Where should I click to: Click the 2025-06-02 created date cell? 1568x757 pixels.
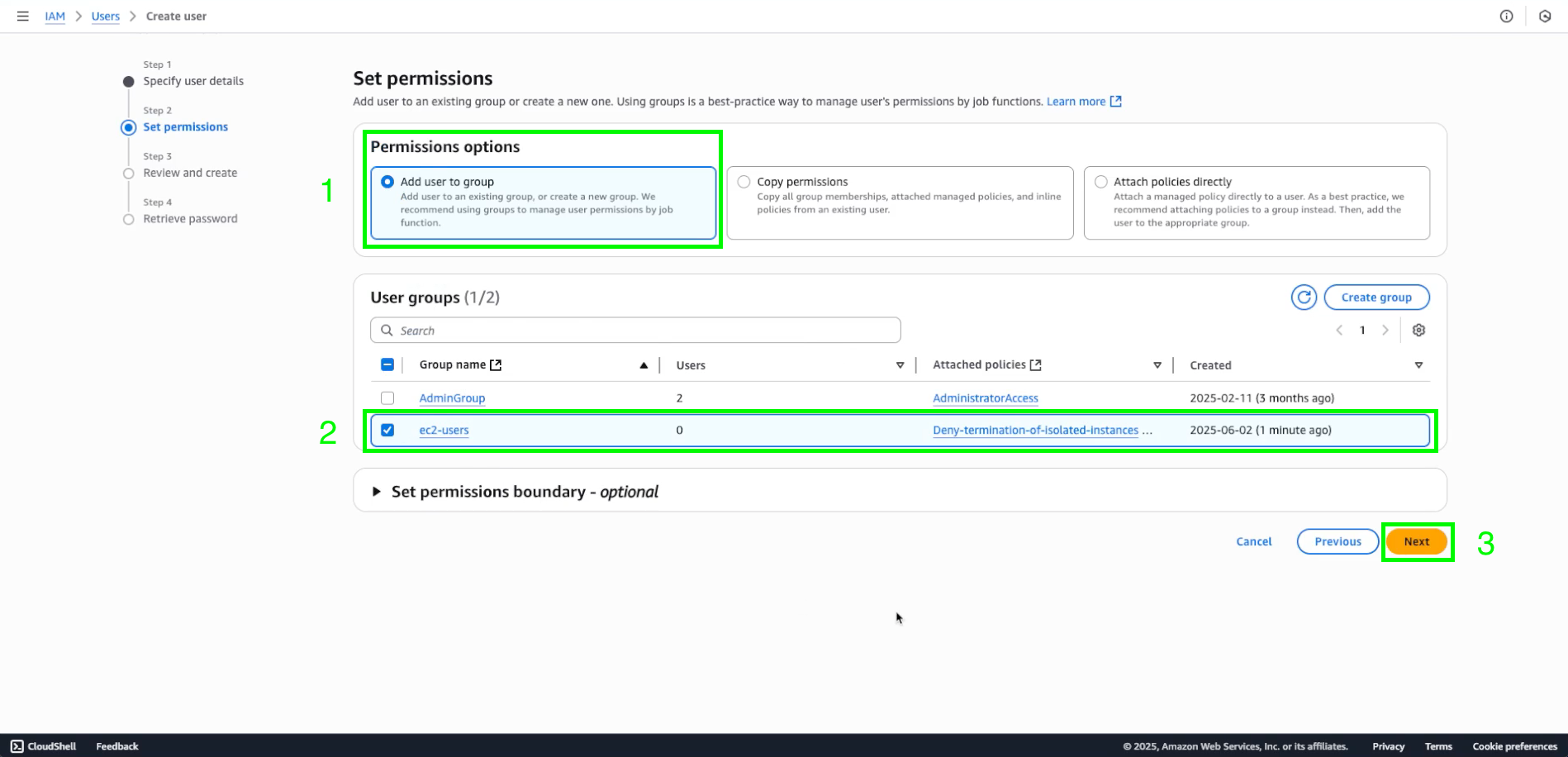(1261, 431)
